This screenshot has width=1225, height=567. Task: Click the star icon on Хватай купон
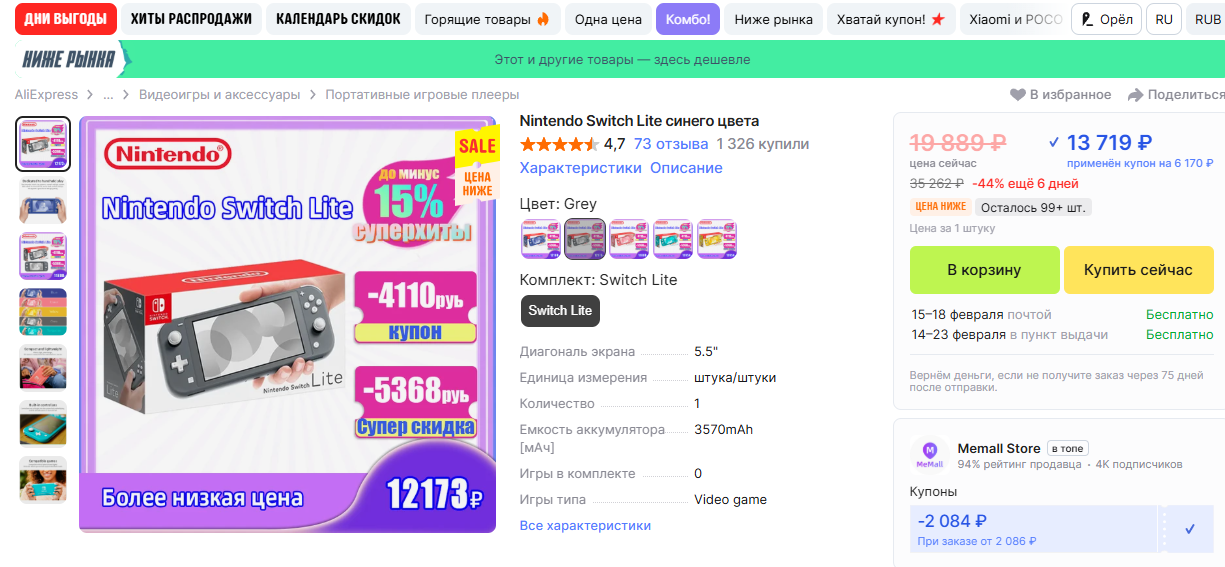937,19
